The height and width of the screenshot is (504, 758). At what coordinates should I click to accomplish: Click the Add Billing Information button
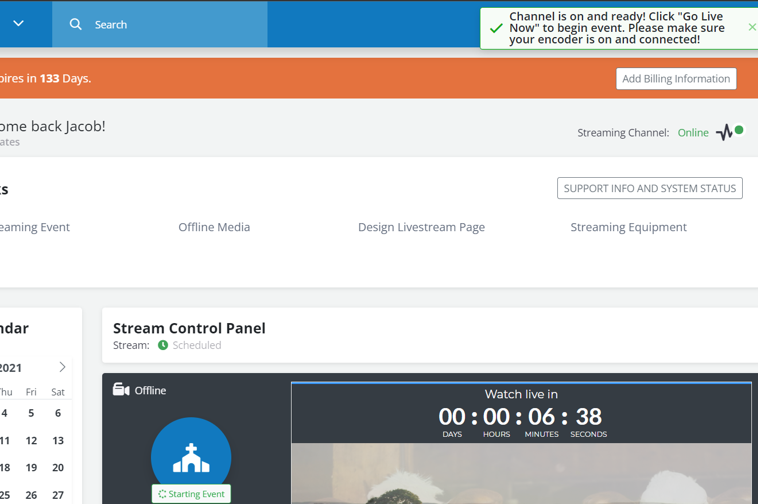pos(676,79)
